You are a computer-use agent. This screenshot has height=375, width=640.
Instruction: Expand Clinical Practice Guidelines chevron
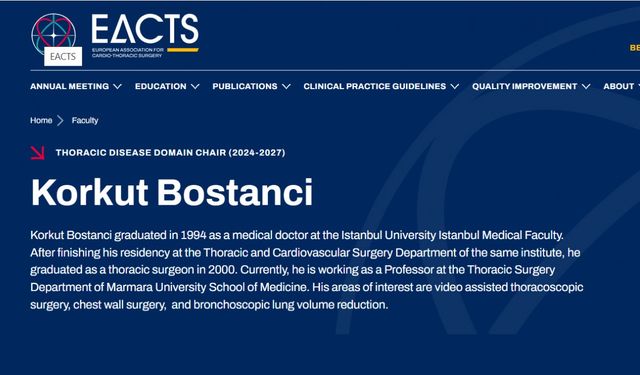[x=455, y=87]
